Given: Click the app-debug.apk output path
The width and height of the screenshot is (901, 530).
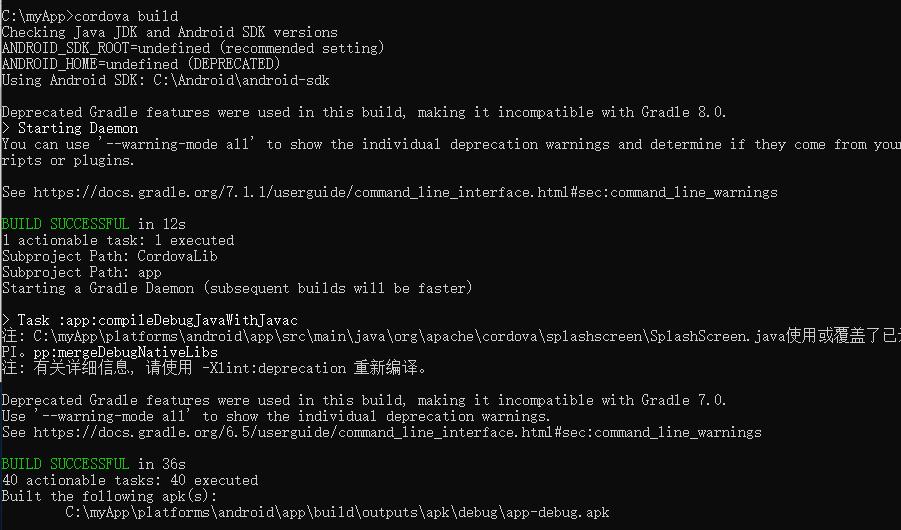Looking at the screenshot, I should [337, 512].
